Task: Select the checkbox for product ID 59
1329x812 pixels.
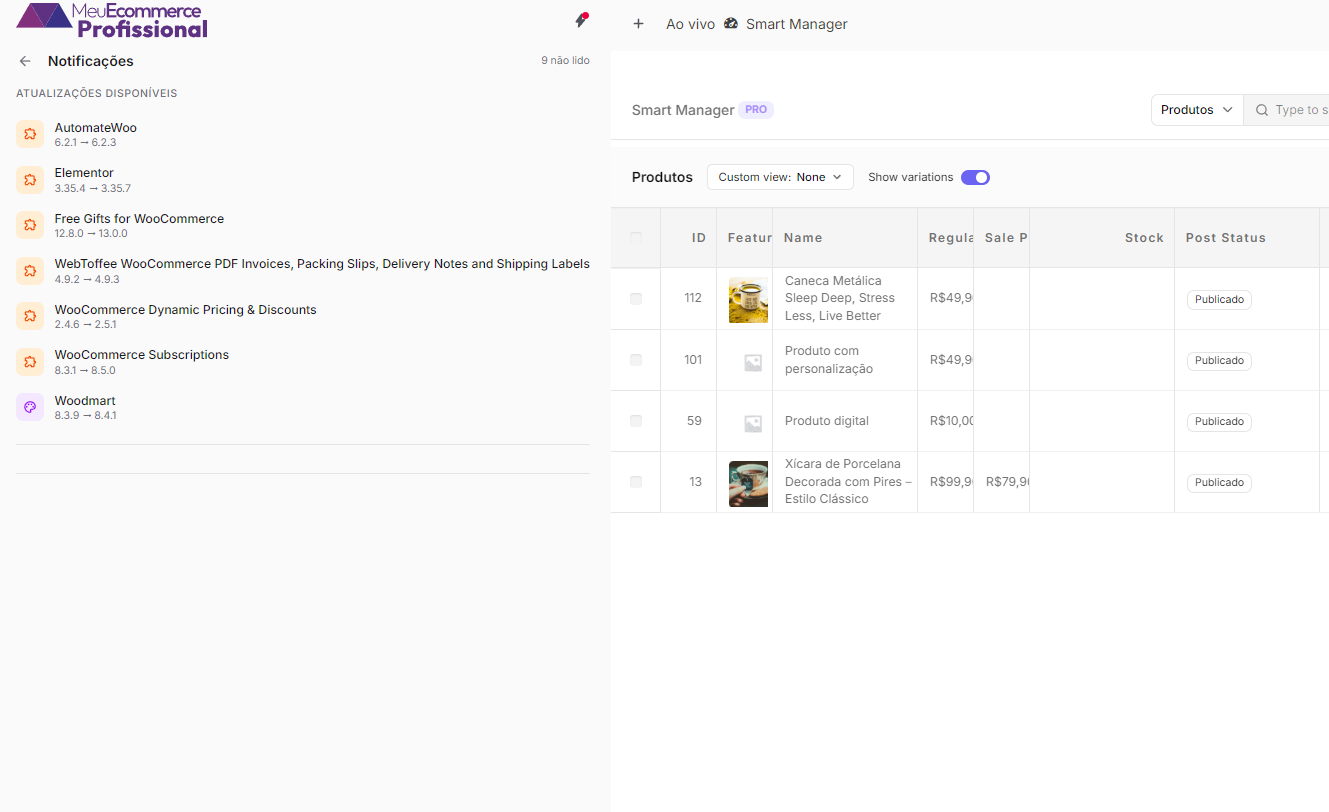Action: [x=636, y=421]
